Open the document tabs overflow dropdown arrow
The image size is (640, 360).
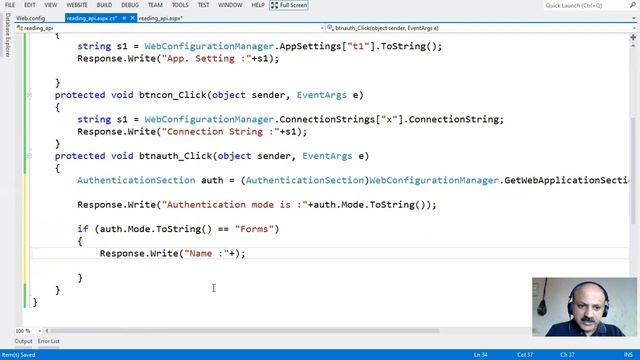pyautogui.click(x=634, y=18)
